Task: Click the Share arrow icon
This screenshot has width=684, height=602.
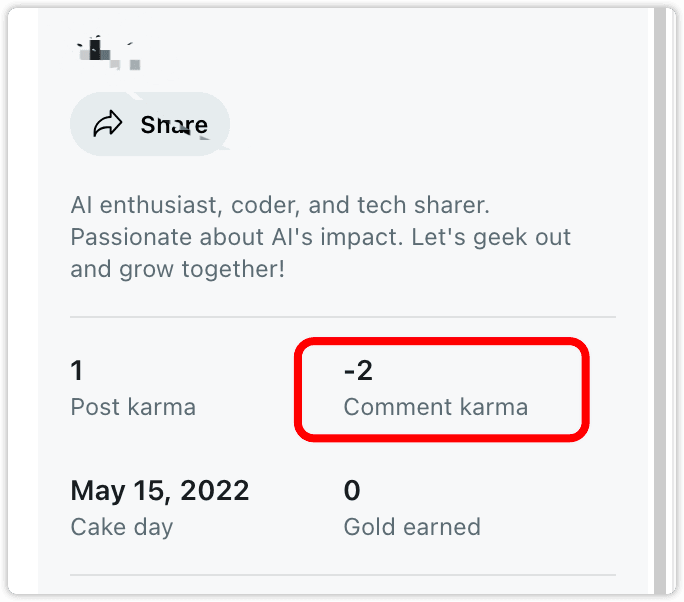Action: 107,124
